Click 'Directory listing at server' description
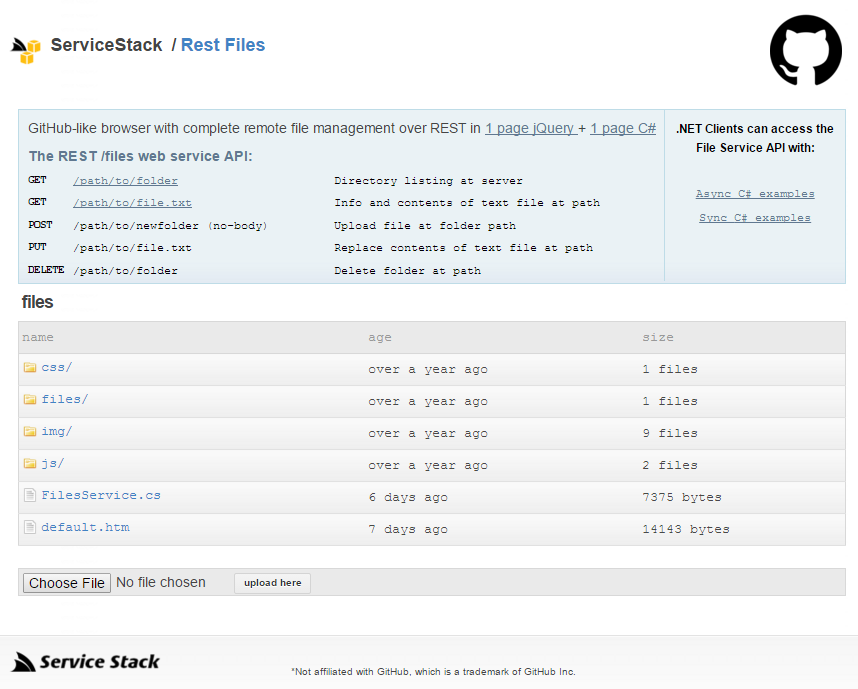This screenshot has height=689, width=858. pos(428,181)
